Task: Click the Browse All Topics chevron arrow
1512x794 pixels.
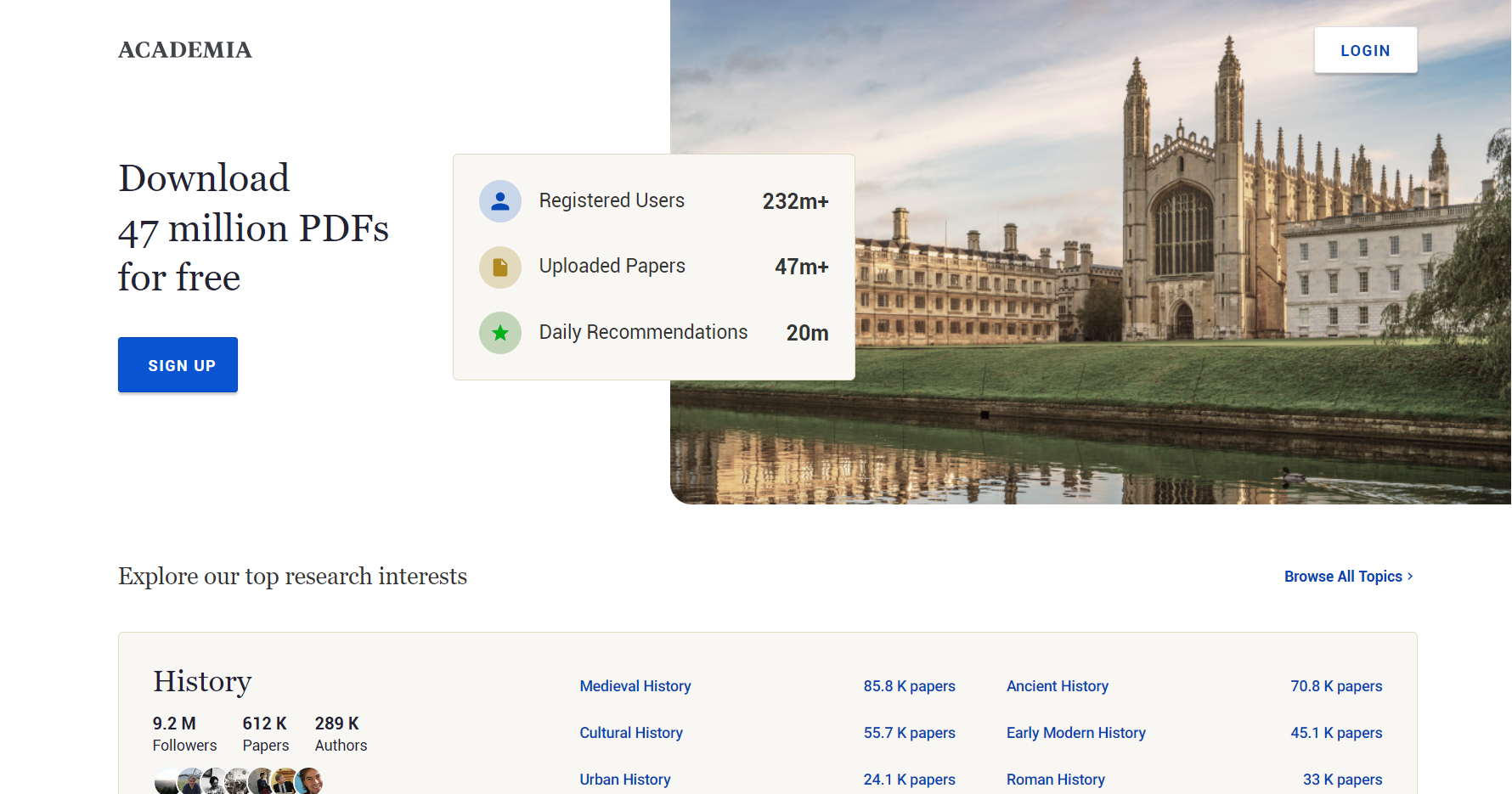Action: point(1410,577)
